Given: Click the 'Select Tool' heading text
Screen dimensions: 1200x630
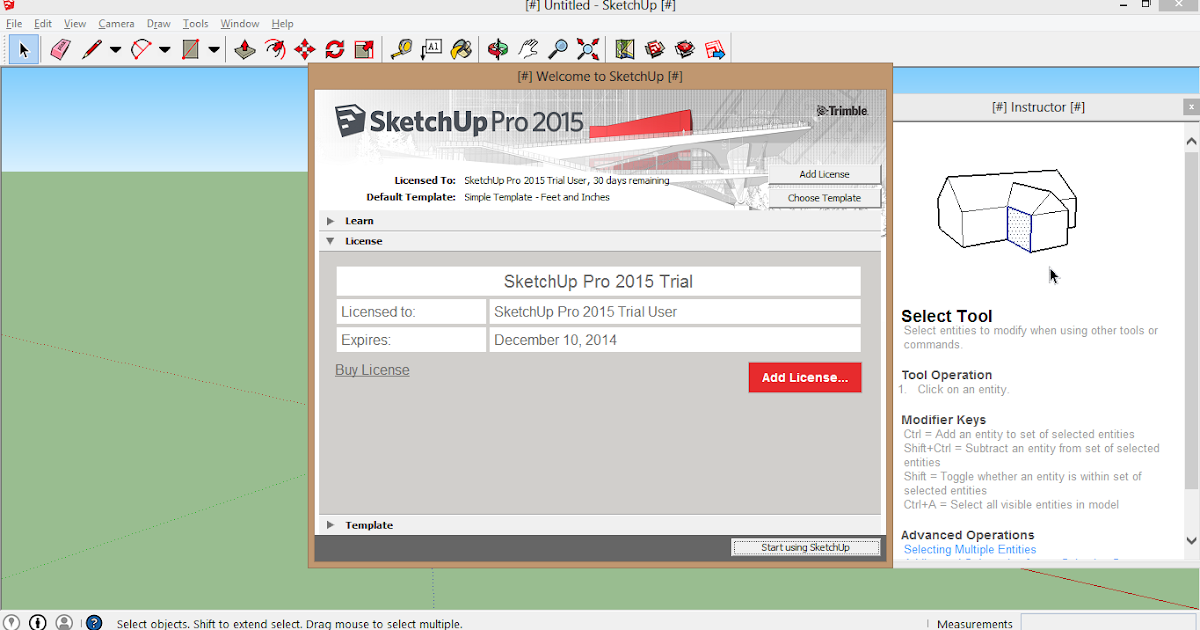Looking at the screenshot, I should (947, 316).
